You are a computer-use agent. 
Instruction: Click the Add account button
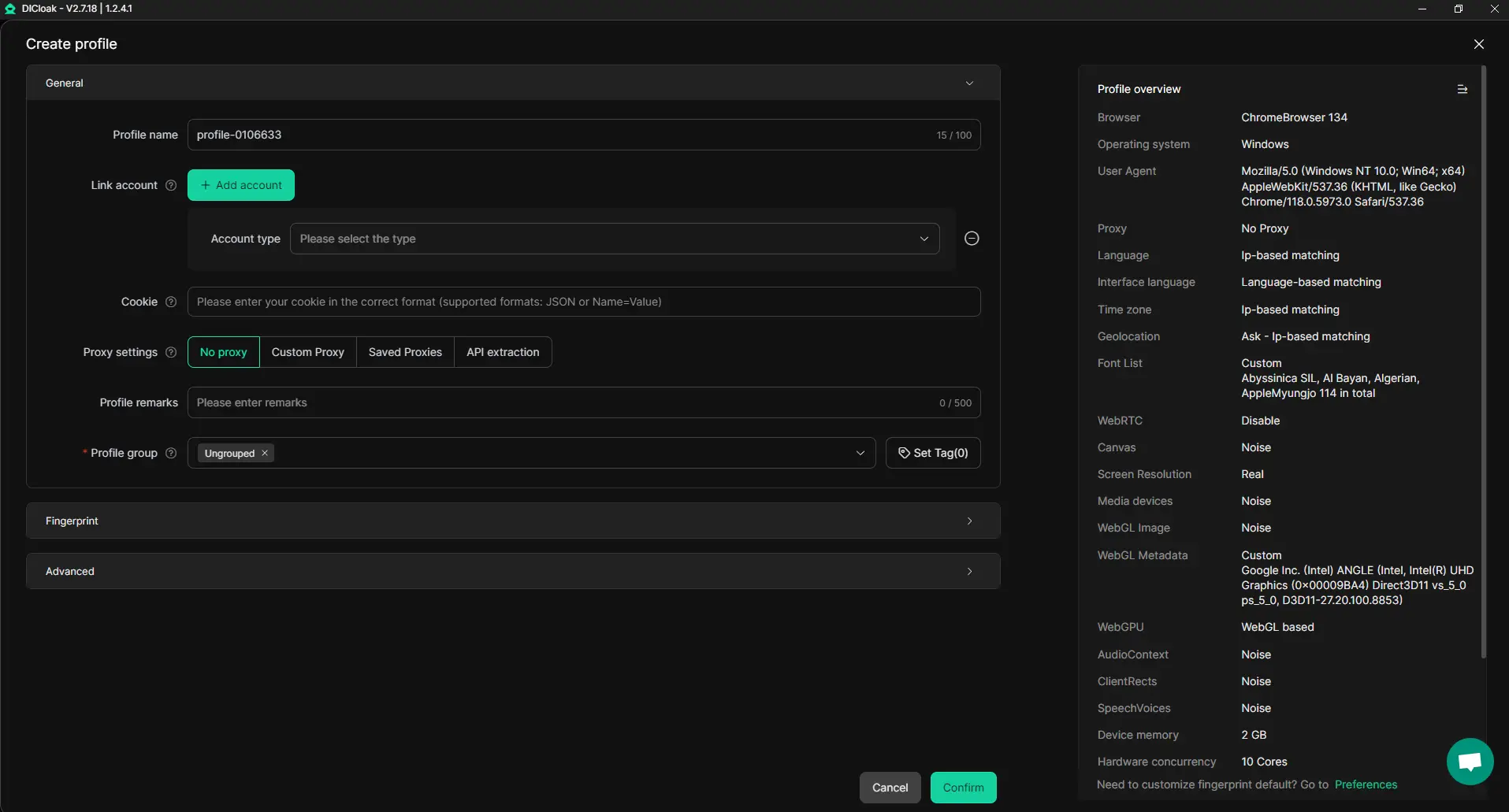coord(241,185)
